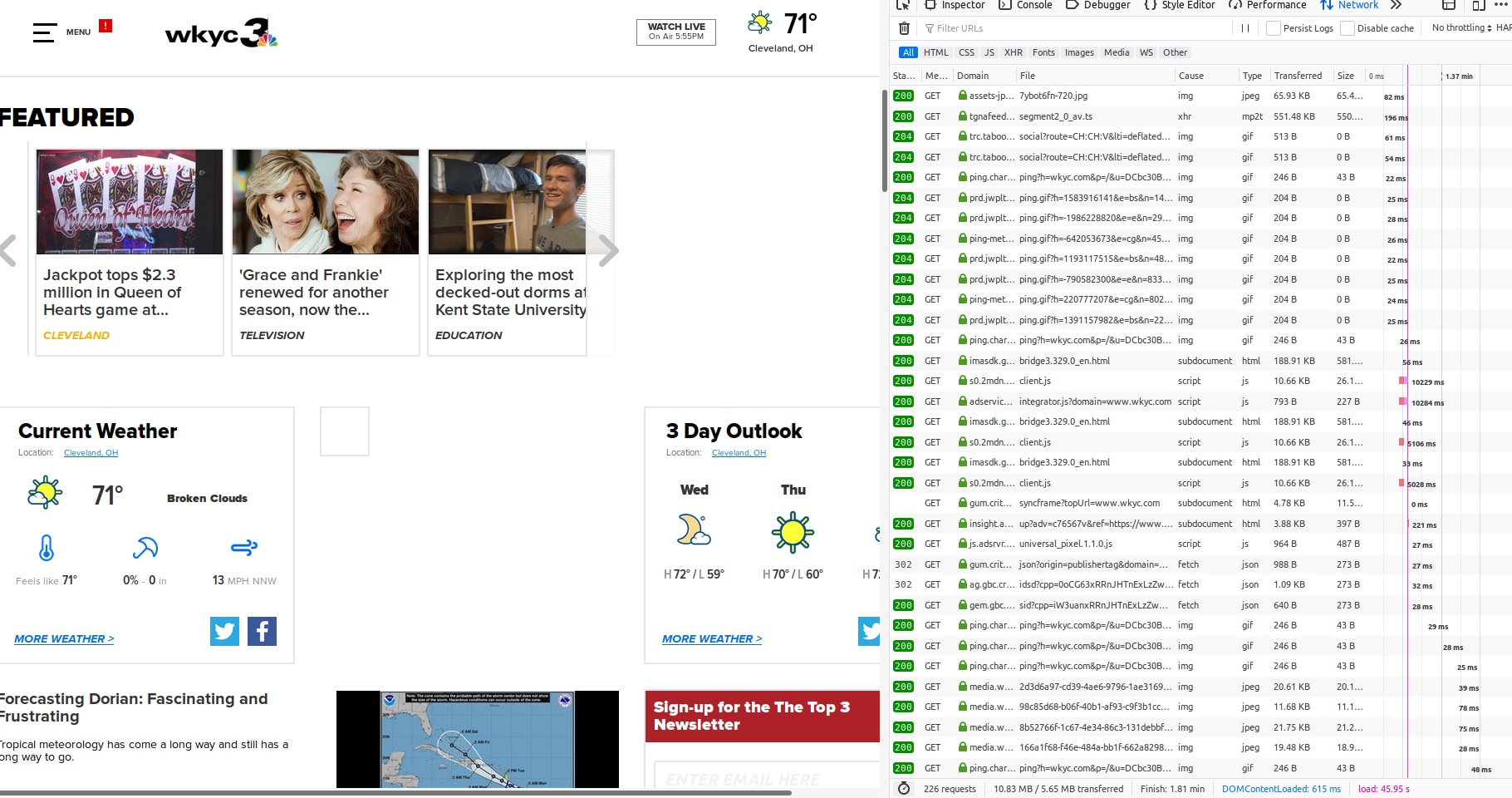Viewport: 1512px width, 798px height.
Task: Click the sun weather icon in page header
Action: click(x=759, y=22)
